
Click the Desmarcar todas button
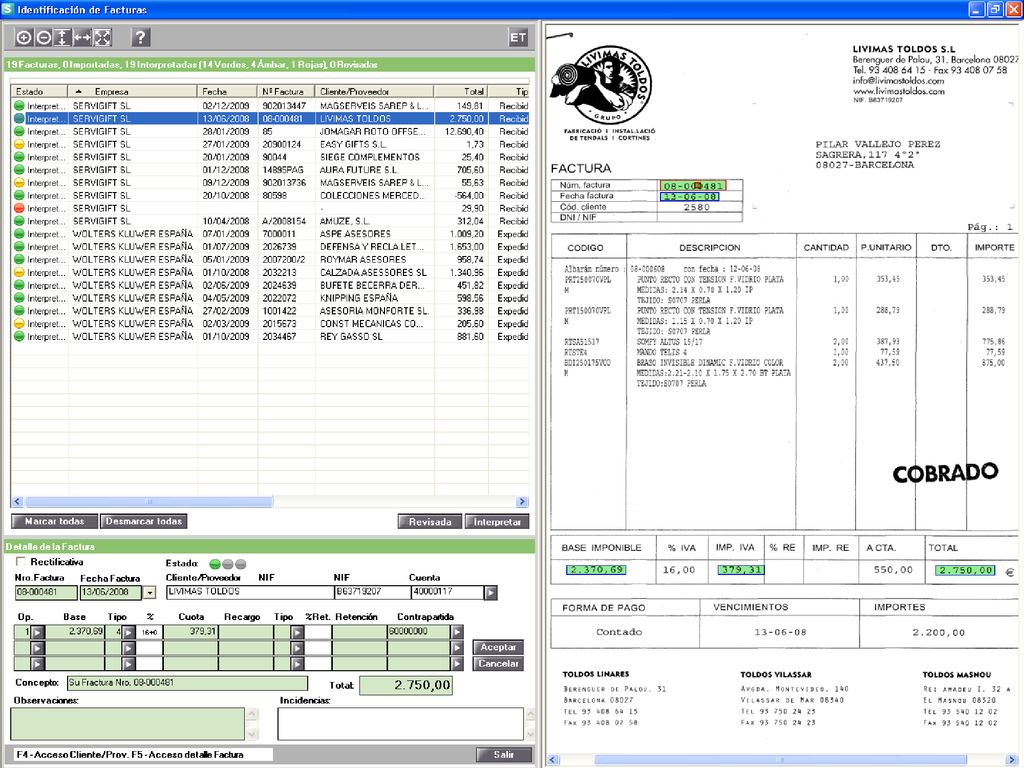[x=144, y=521]
